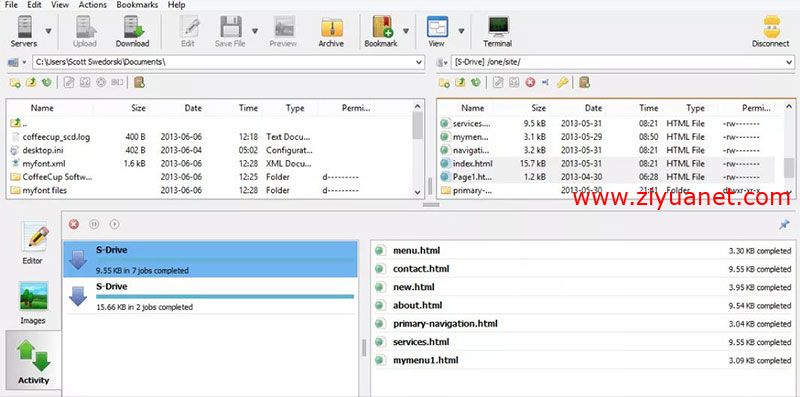The height and width of the screenshot is (397, 800).
Task: Click the Name column header in local pane
Action: click(x=42, y=108)
